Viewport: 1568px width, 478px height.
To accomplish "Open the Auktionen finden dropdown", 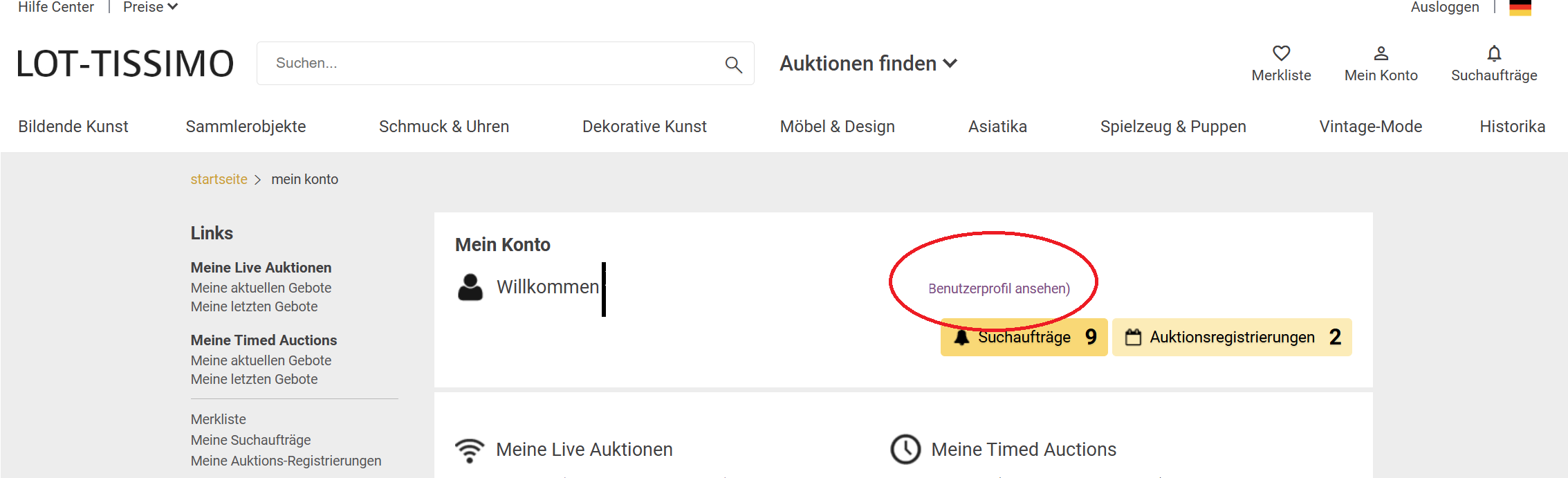I will click(x=868, y=64).
